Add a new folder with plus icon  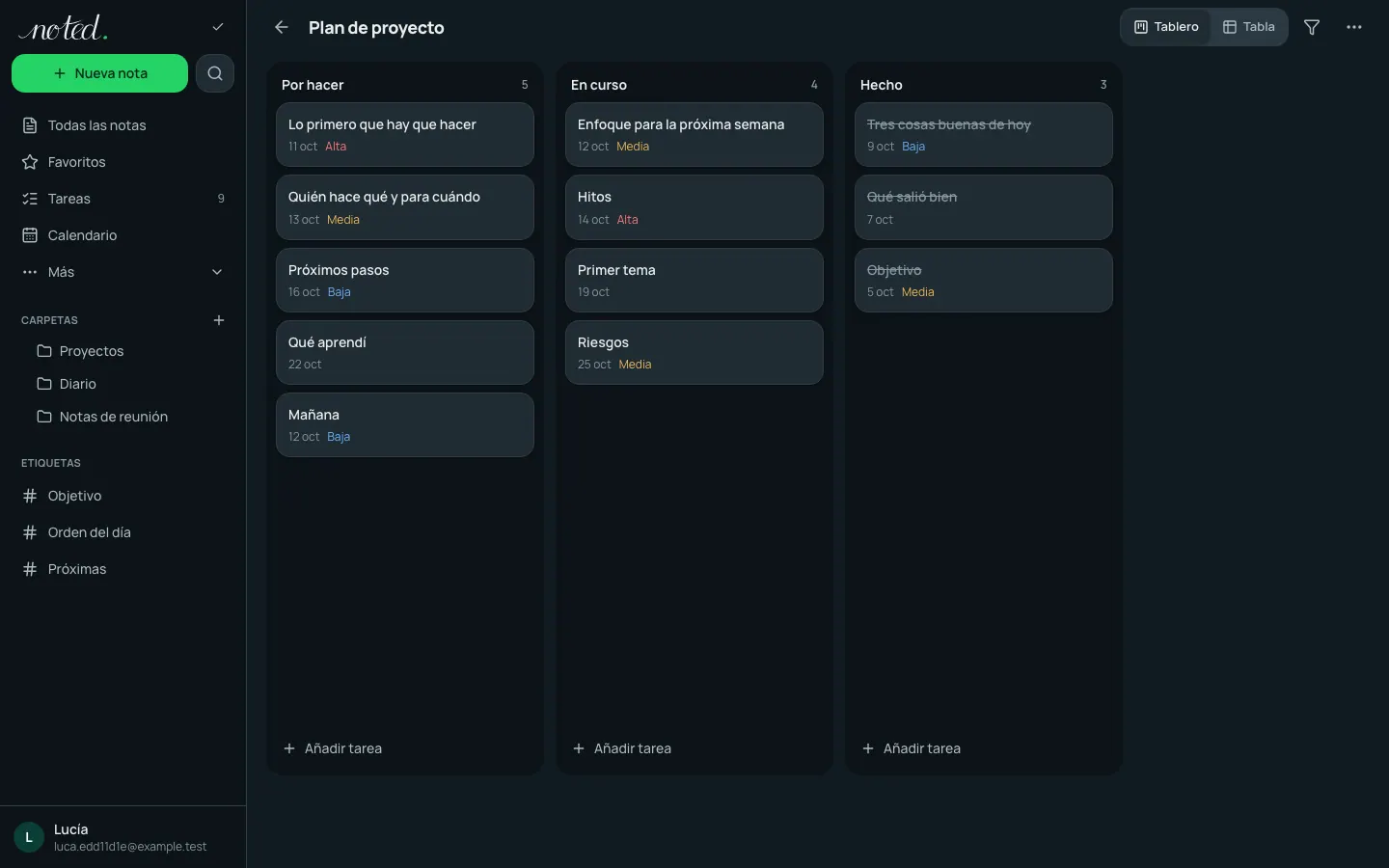(219, 320)
